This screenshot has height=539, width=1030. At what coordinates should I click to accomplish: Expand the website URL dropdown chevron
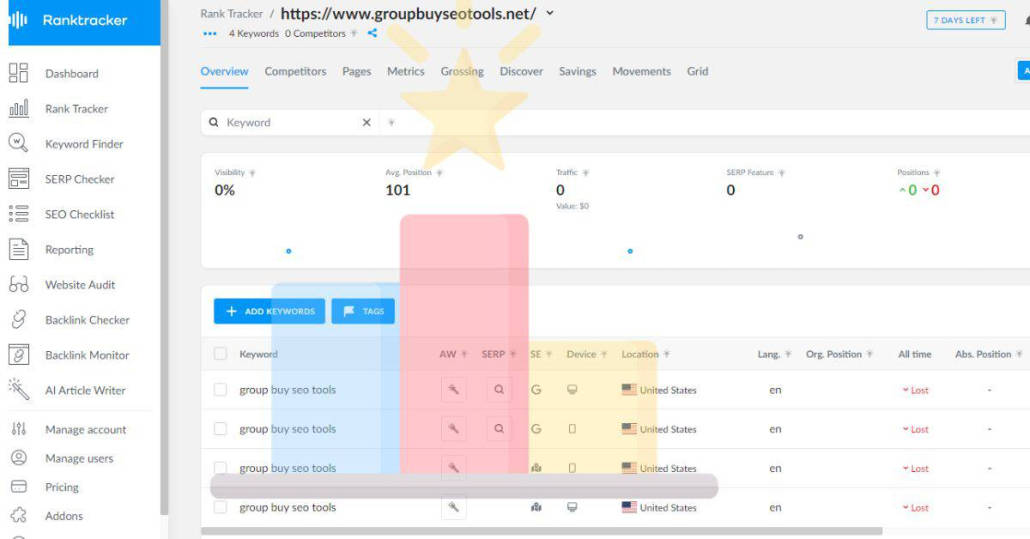pyautogui.click(x=550, y=12)
